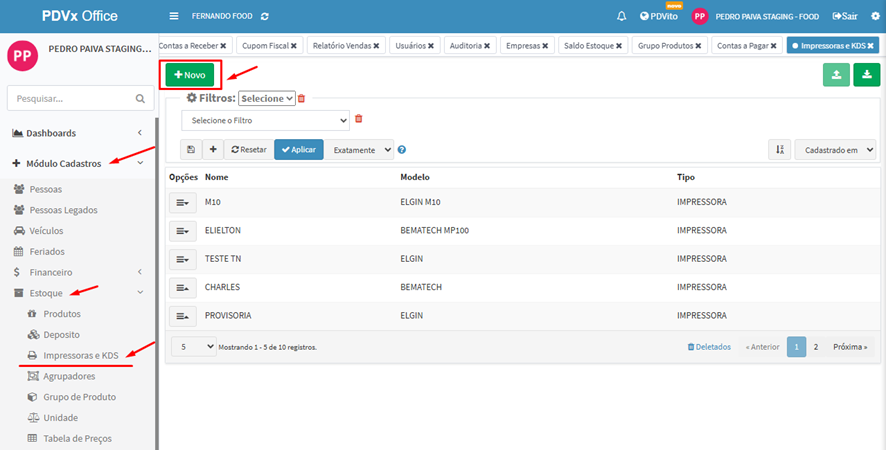
Task: Click the upload icon button
Action: [x=834, y=76]
